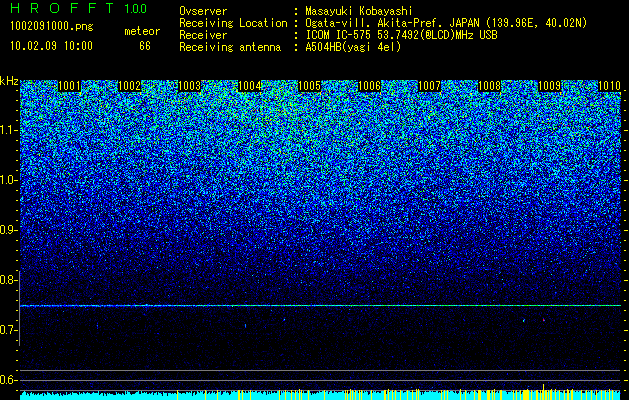
Task: Click the Ogata-vill. Akita-Pref. JAPAN location text
Action: tap(446, 23)
